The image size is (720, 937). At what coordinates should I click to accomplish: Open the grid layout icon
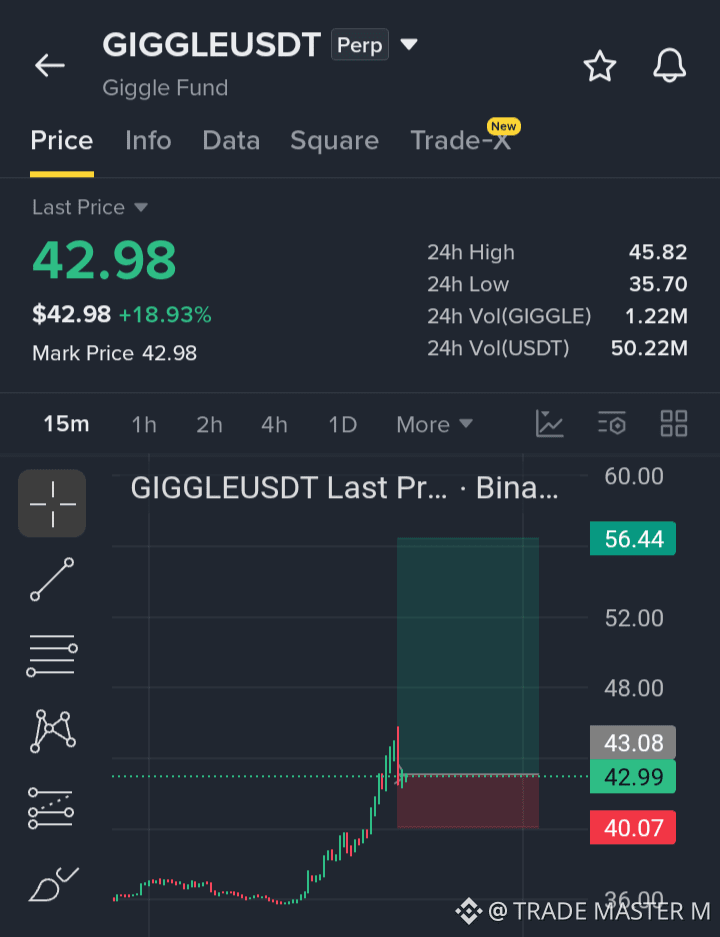673,423
